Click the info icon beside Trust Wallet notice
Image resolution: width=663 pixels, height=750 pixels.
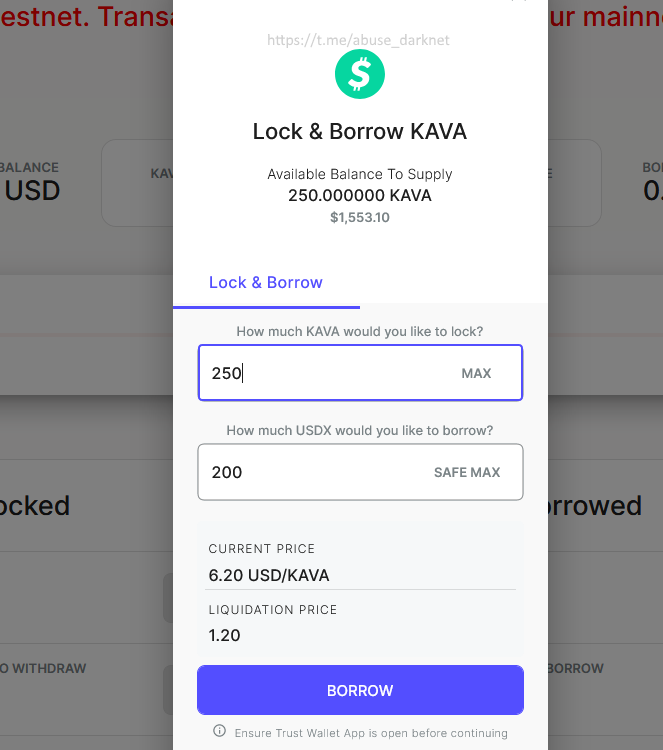coord(220,732)
